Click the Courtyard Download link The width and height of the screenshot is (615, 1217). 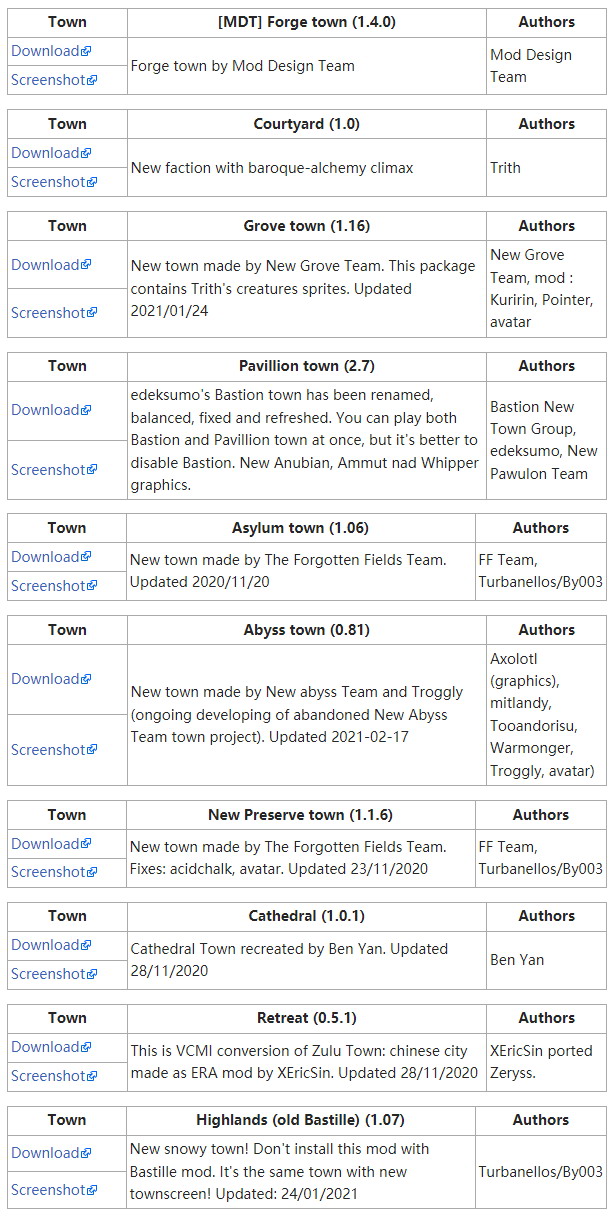45,153
